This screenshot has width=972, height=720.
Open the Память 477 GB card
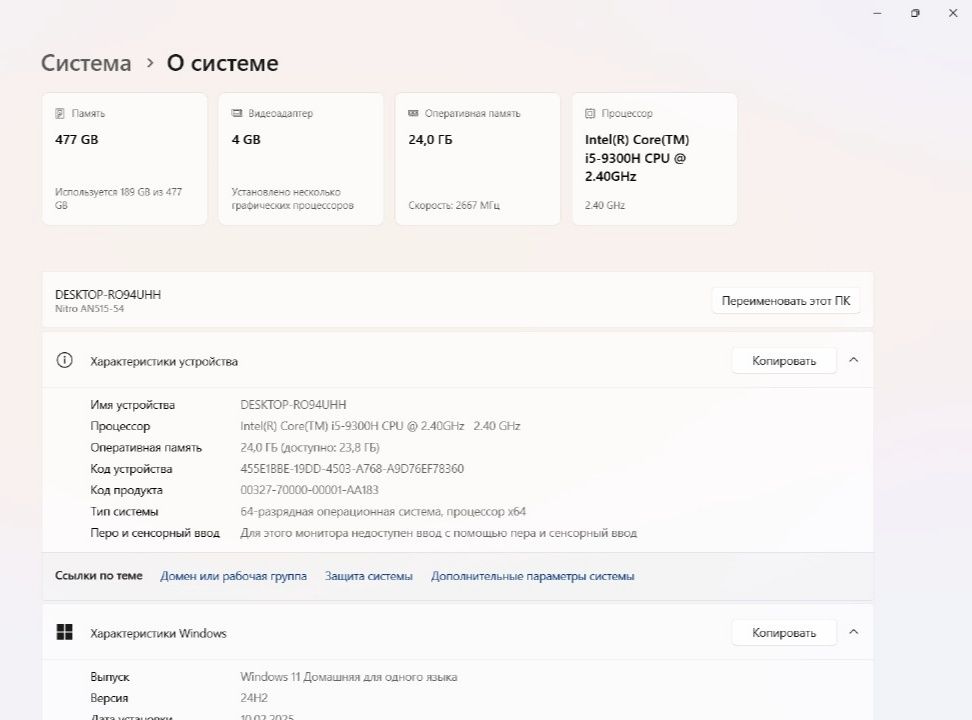(125, 159)
